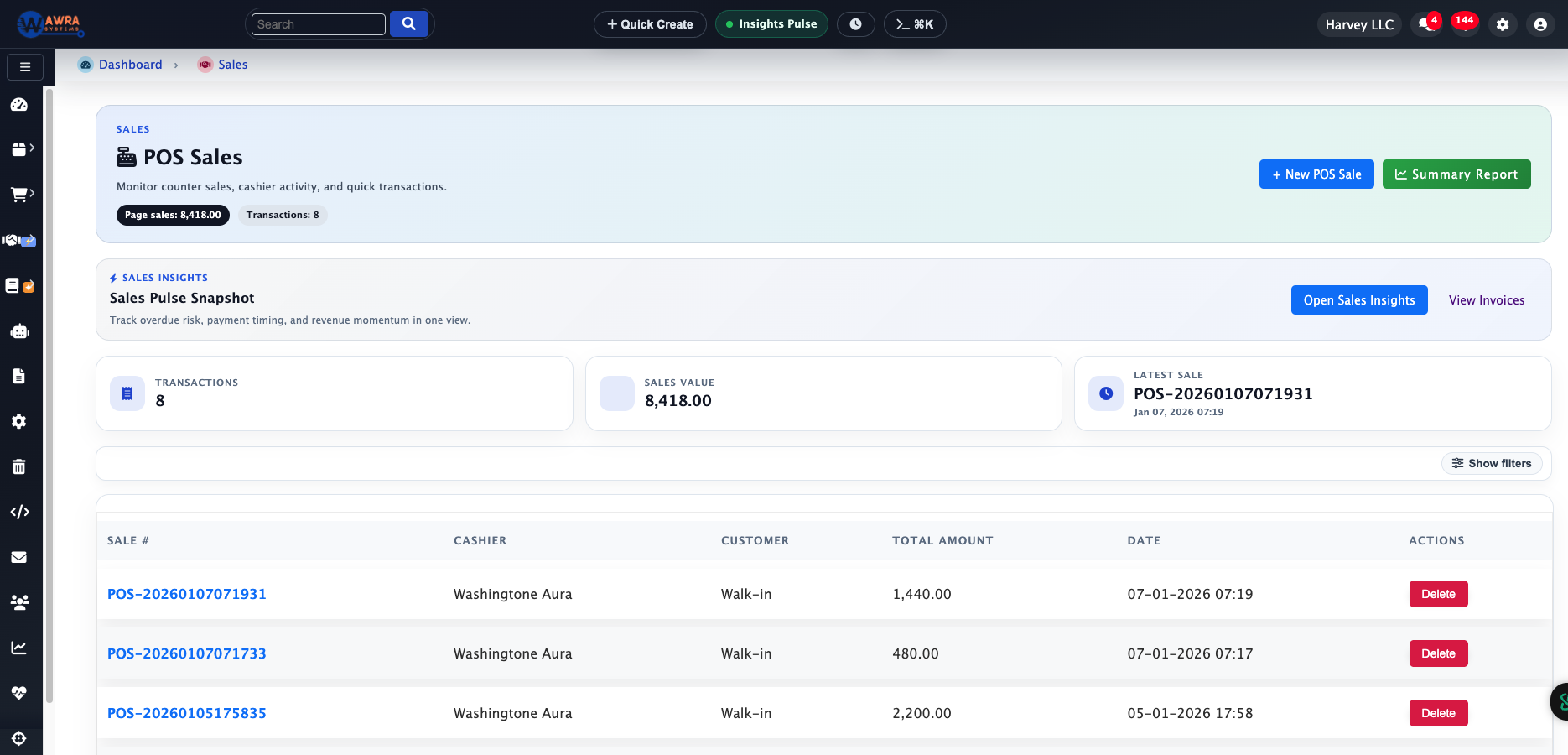Viewport: 1568px width, 755px height.
Task: Open the dashboard gauge icon in sidebar
Action: click(19, 105)
